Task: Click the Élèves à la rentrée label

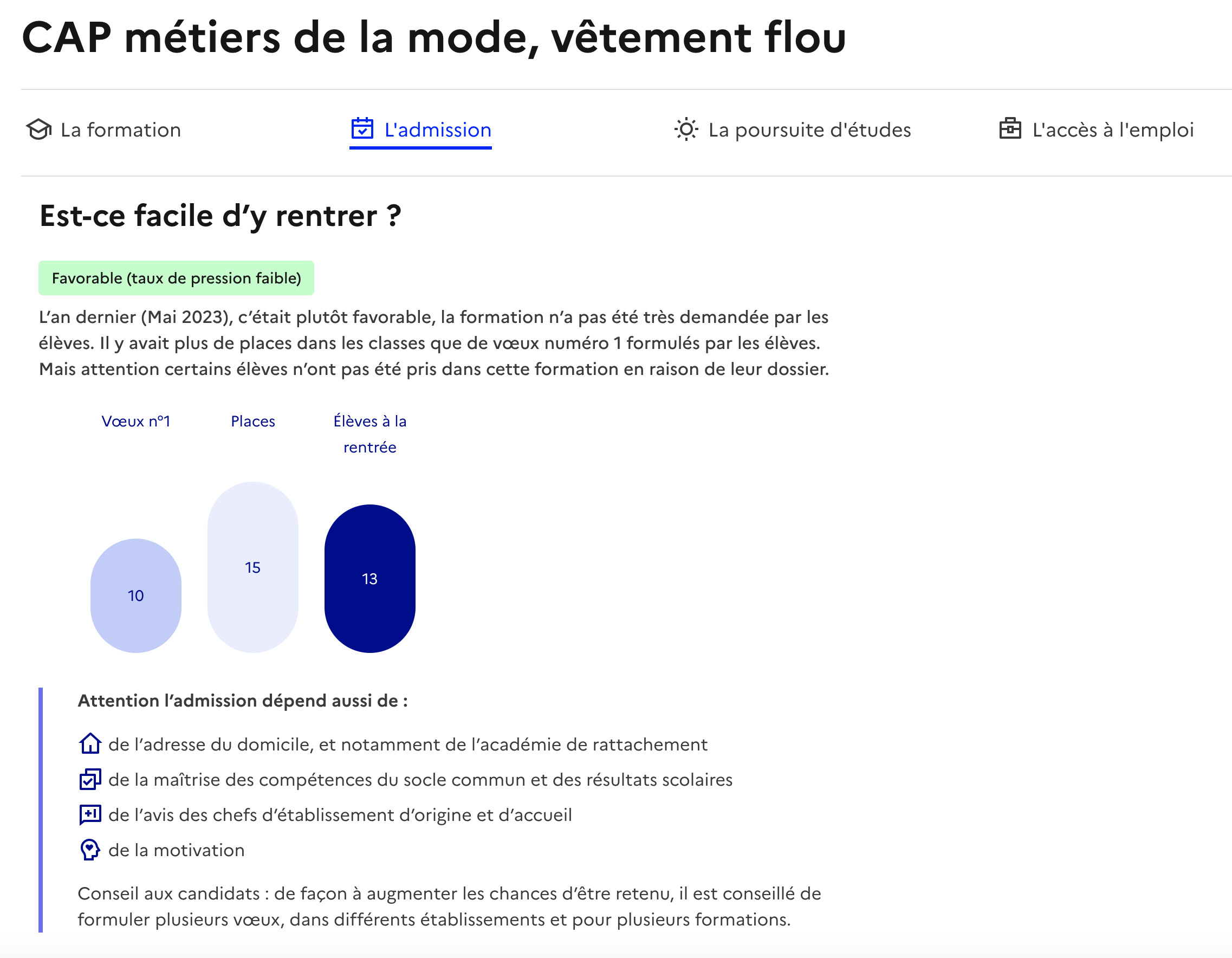Action: tap(370, 434)
